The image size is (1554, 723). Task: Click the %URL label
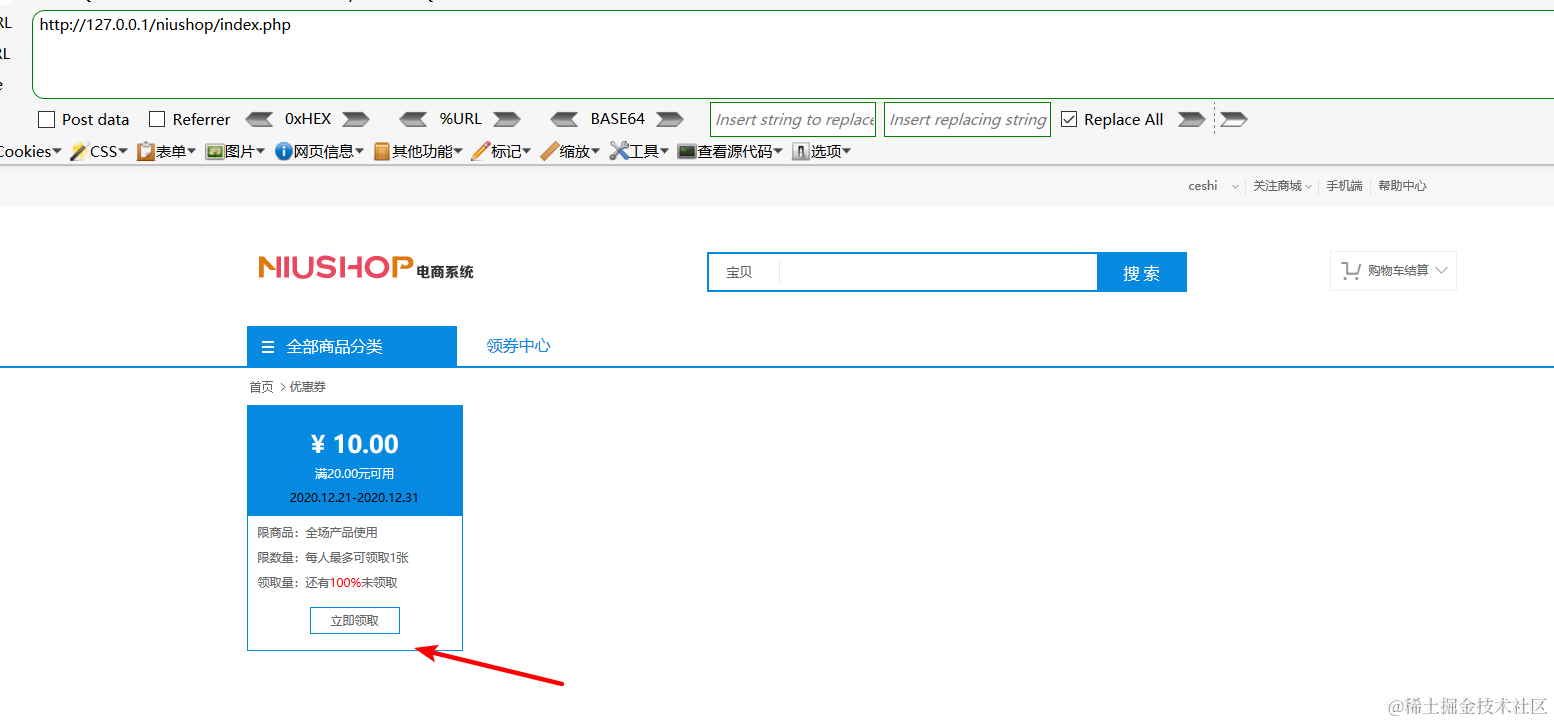pyautogui.click(x=461, y=119)
